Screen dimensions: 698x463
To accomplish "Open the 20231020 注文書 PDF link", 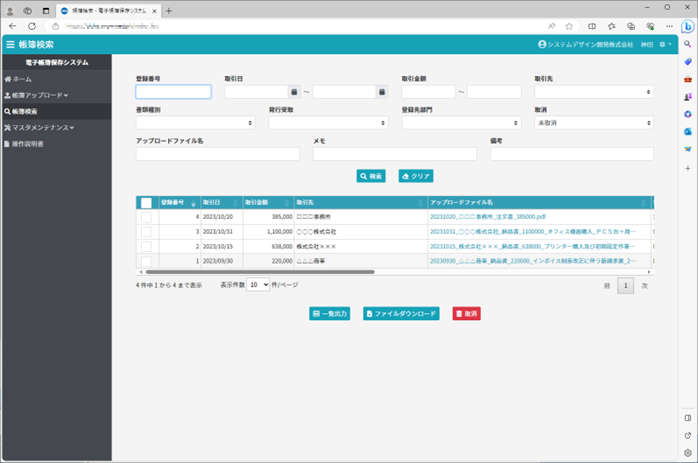I will (x=487, y=217).
